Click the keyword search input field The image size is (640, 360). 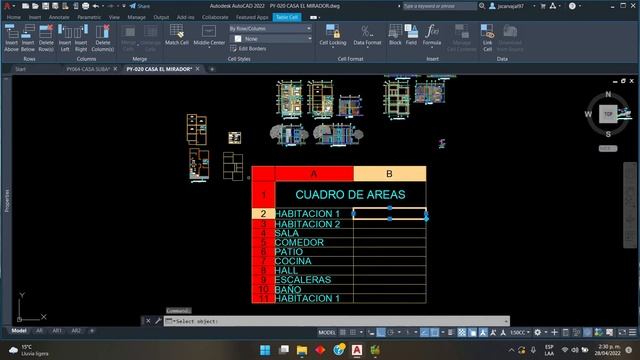pyautogui.click(x=439, y=6)
